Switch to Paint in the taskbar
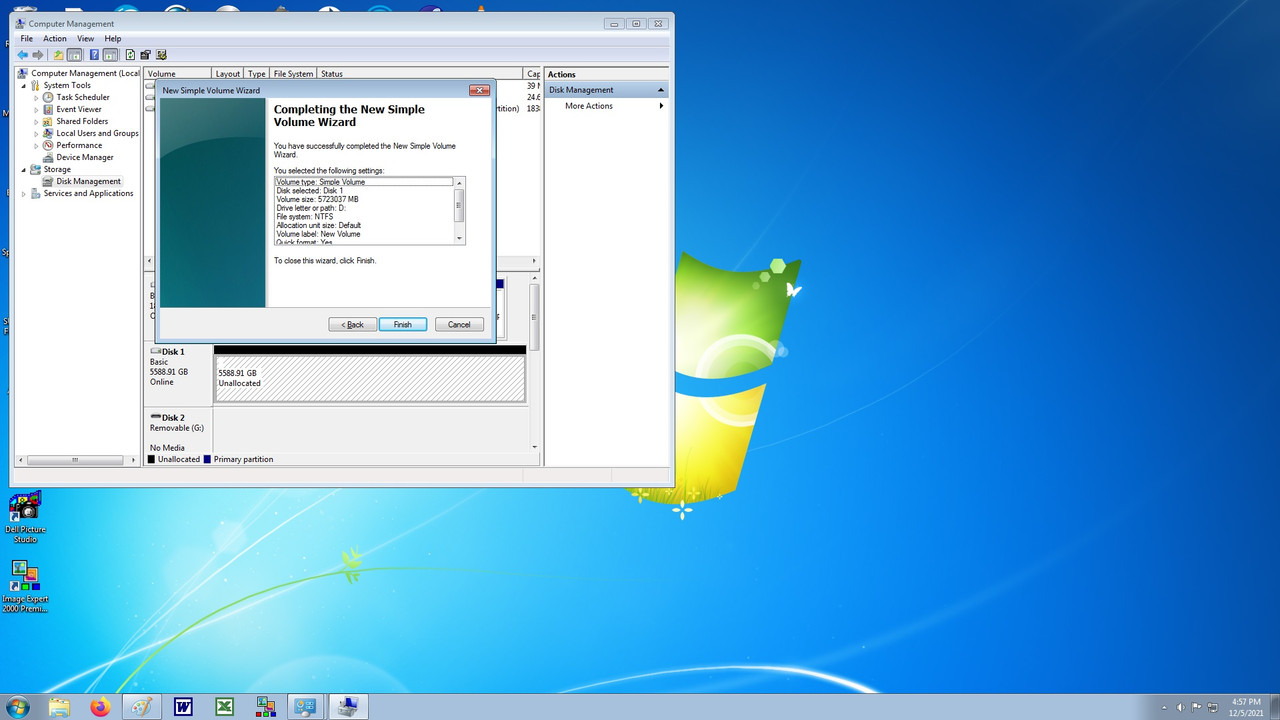 [x=142, y=707]
